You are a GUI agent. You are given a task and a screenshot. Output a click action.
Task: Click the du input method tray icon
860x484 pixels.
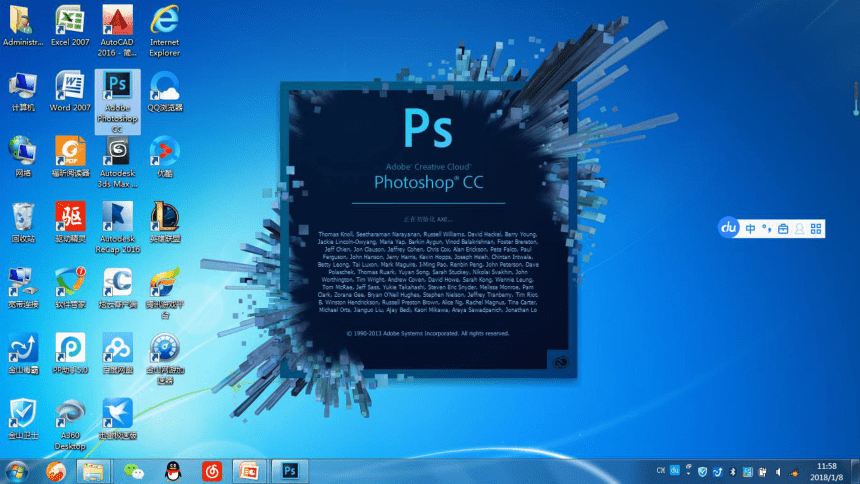[x=675, y=471]
